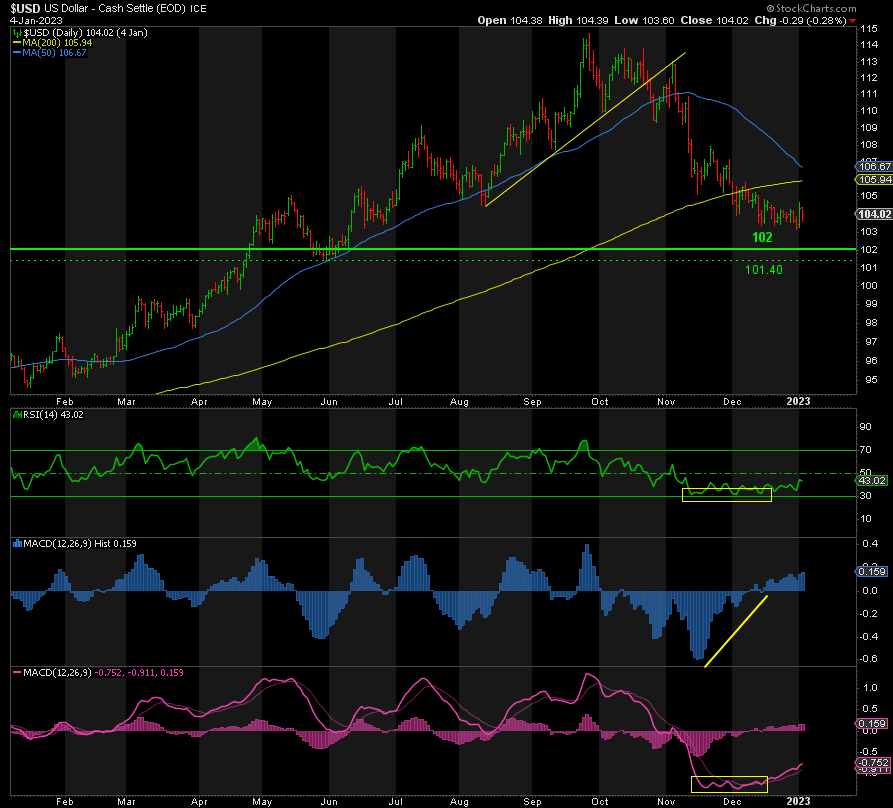
Task: Click the 1.0 tick on the bottom MACD axis
Action: [x=870, y=688]
